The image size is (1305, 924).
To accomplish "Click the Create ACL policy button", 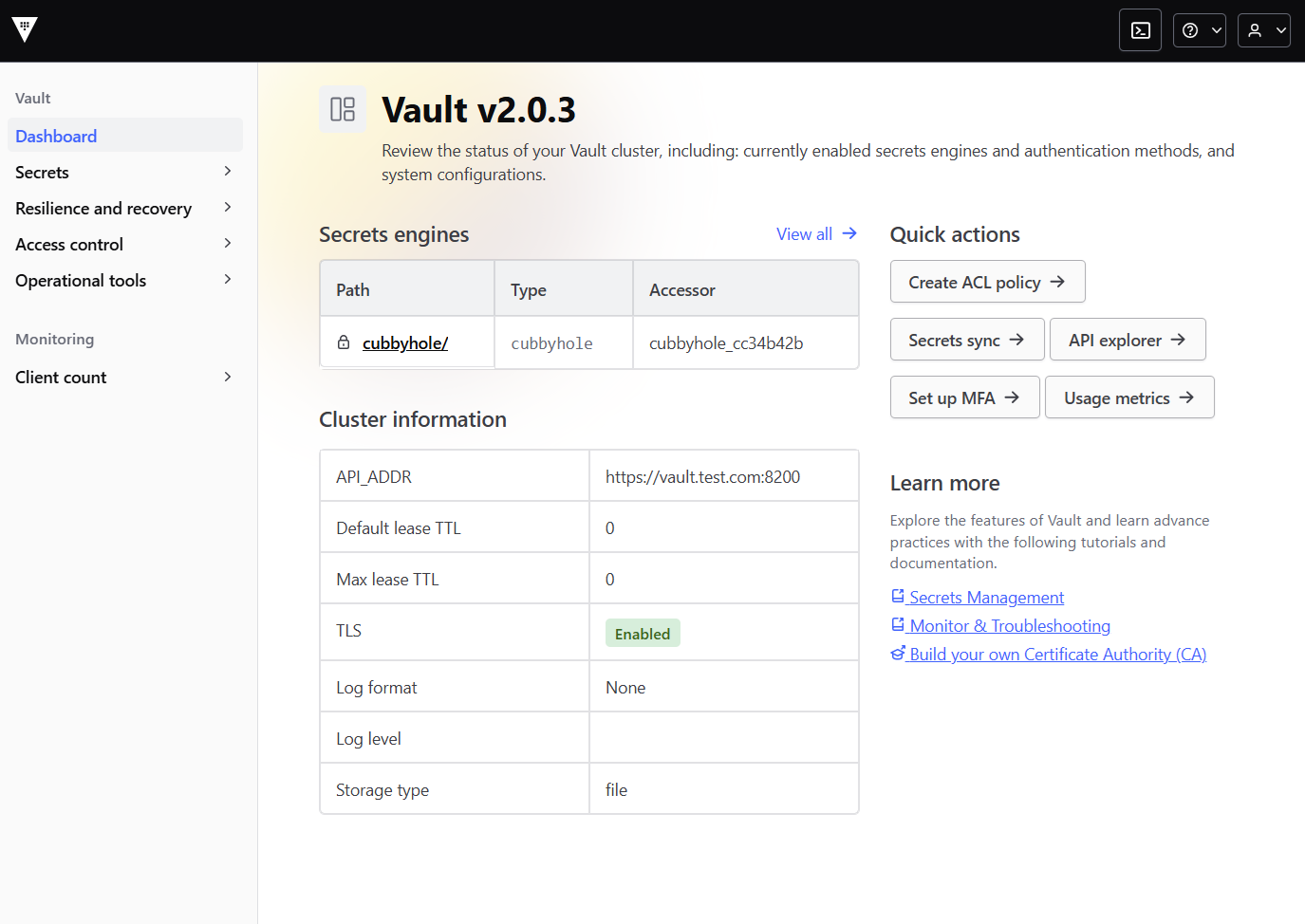I will click(x=987, y=282).
